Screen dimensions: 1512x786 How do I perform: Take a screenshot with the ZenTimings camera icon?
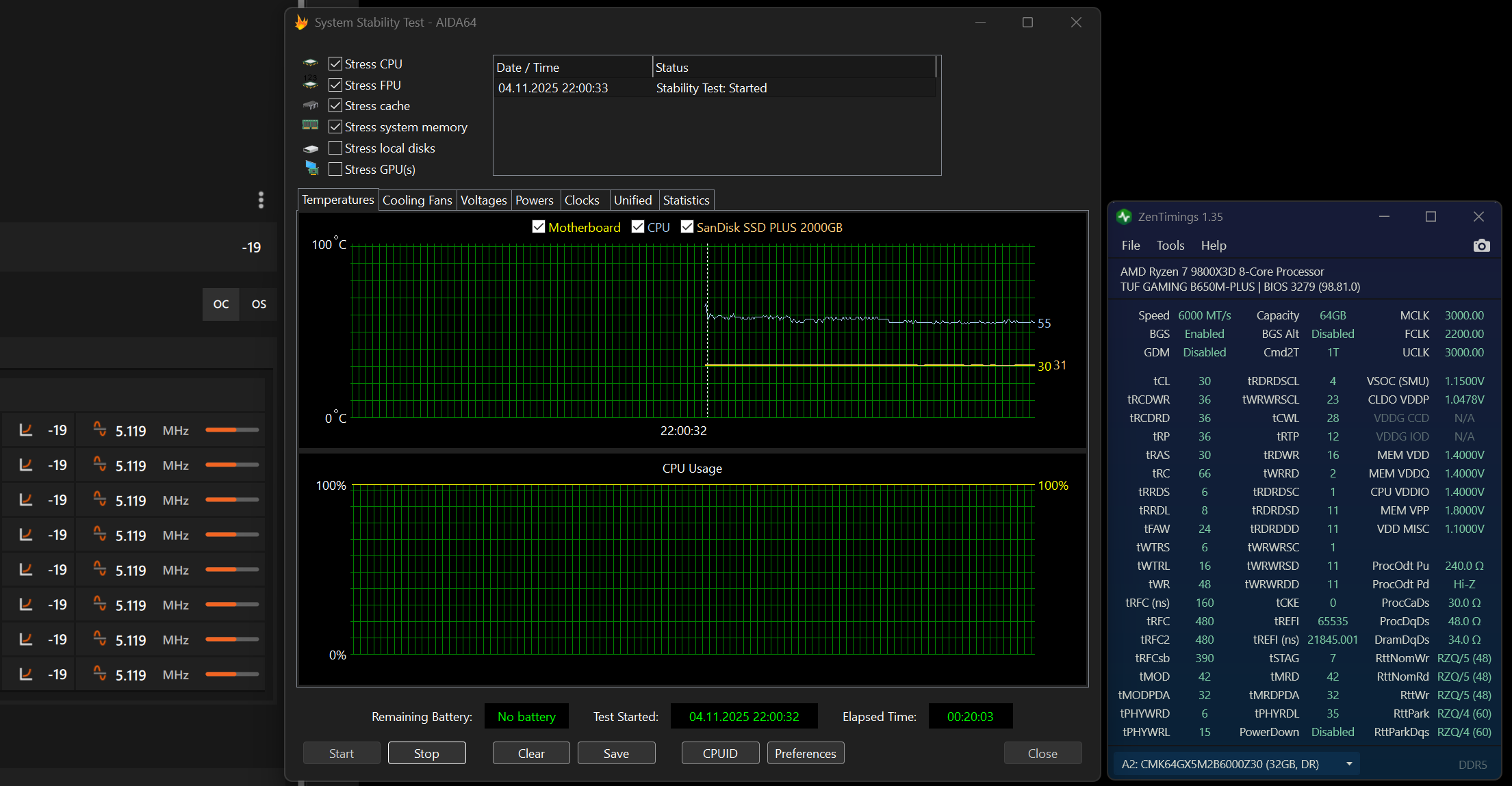1481,246
